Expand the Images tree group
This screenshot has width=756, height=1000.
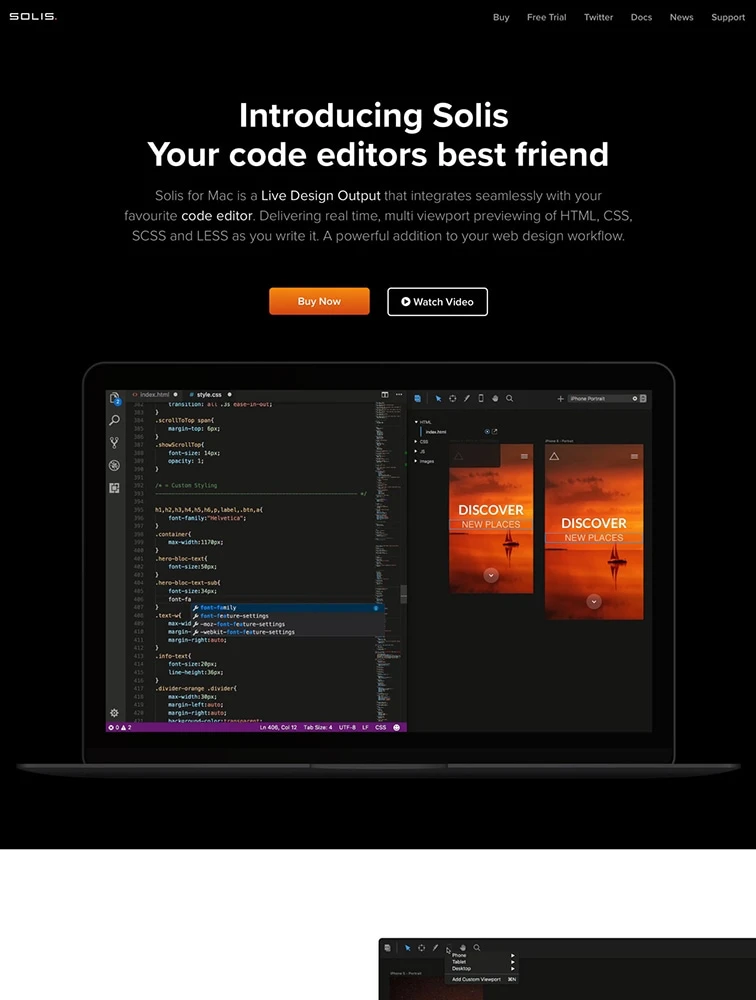[x=416, y=461]
